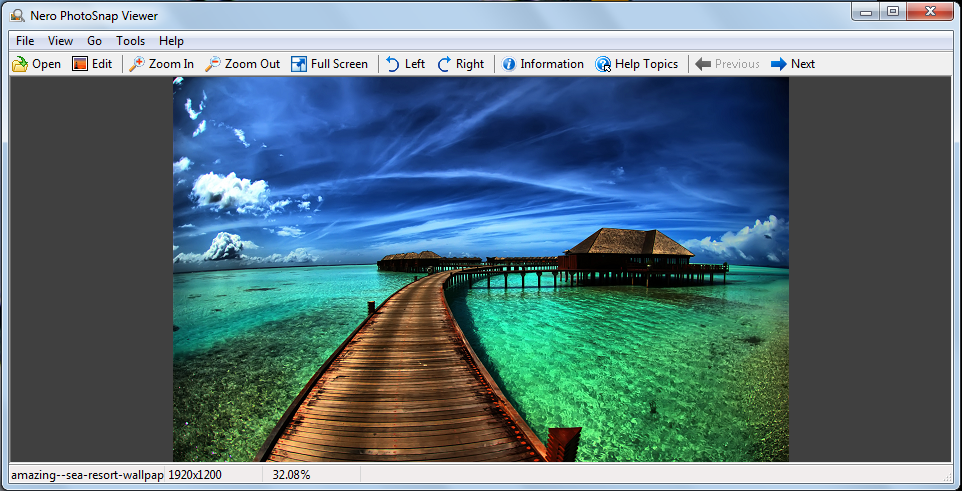
Task: Click the Nero PhotoSnap title bar icon
Action: [18, 15]
